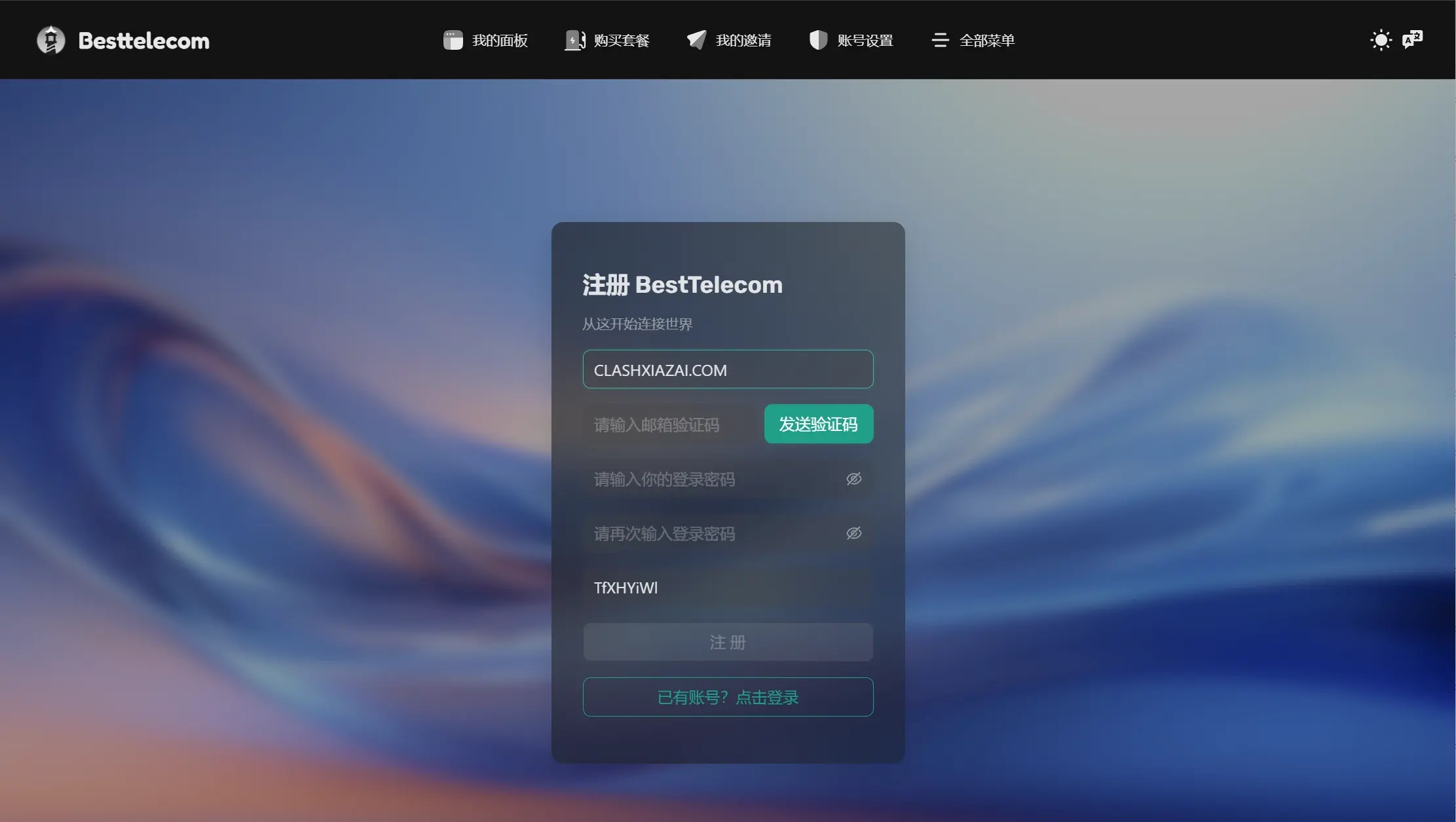Click the dashboard panel icon
This screenshot has width=1456, height=822.
pos(453,40)
